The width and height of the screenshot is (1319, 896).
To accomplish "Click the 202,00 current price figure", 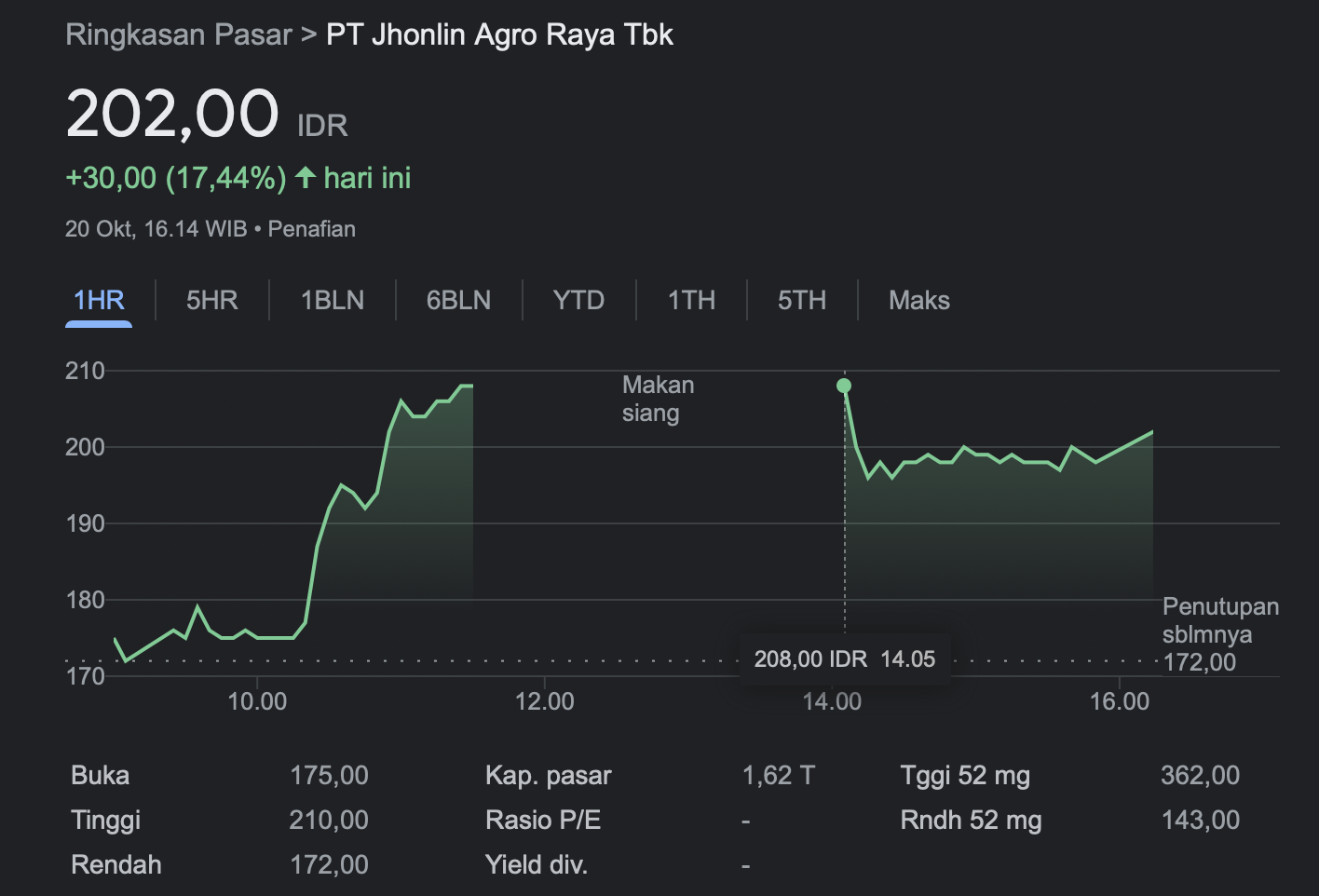I will coord(172,115).
